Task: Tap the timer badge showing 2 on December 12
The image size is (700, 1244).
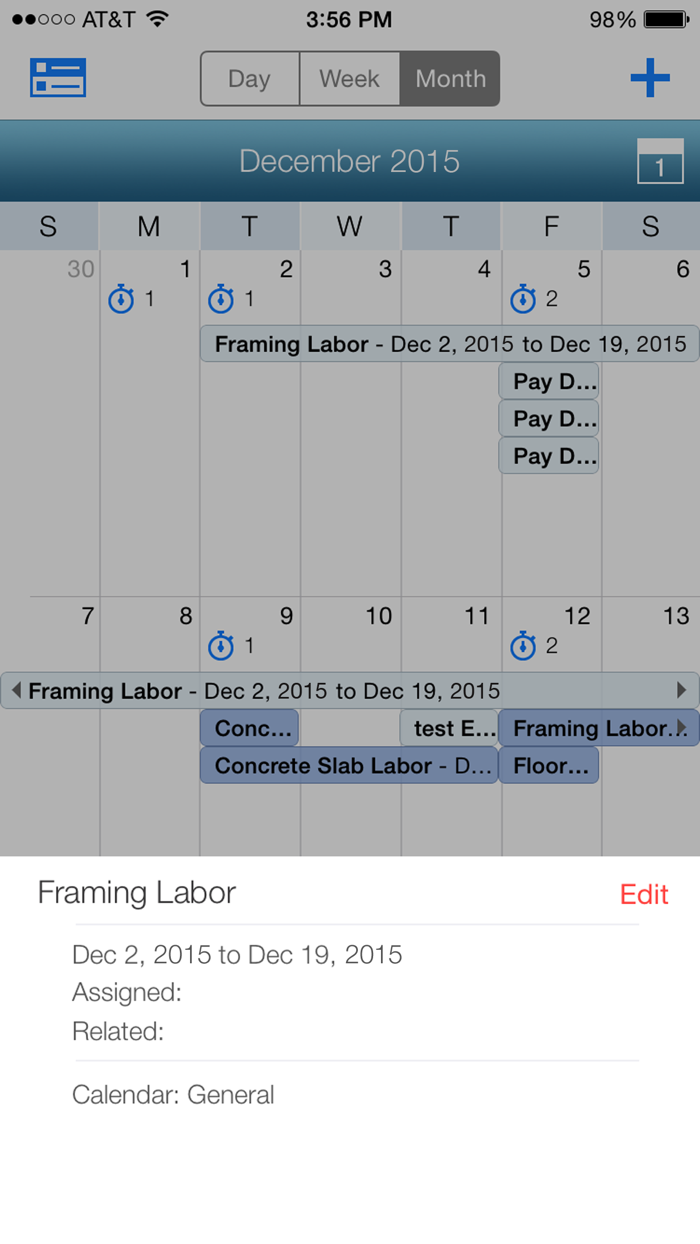Action: (x=524, y=646)
